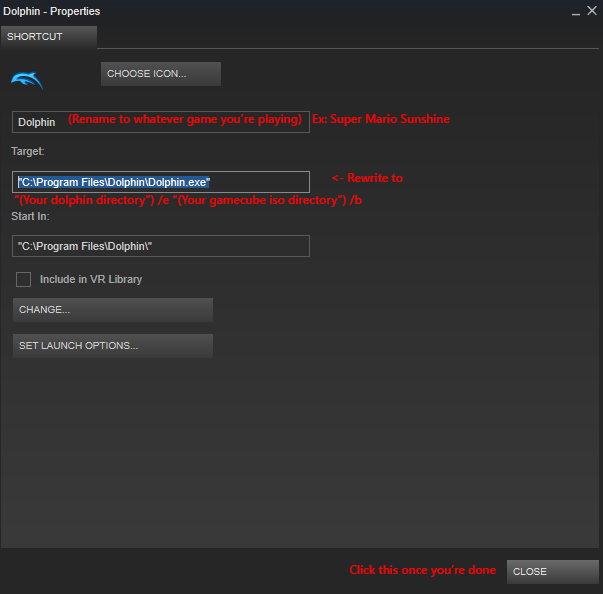Image resolution: width=603 pixels, height=594 pixels.
Task: Click the Start In path field
Action: [161, 246]
